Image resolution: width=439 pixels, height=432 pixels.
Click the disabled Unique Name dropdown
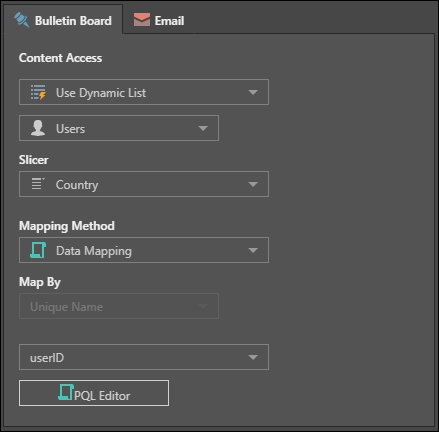(x=119, y=306)
